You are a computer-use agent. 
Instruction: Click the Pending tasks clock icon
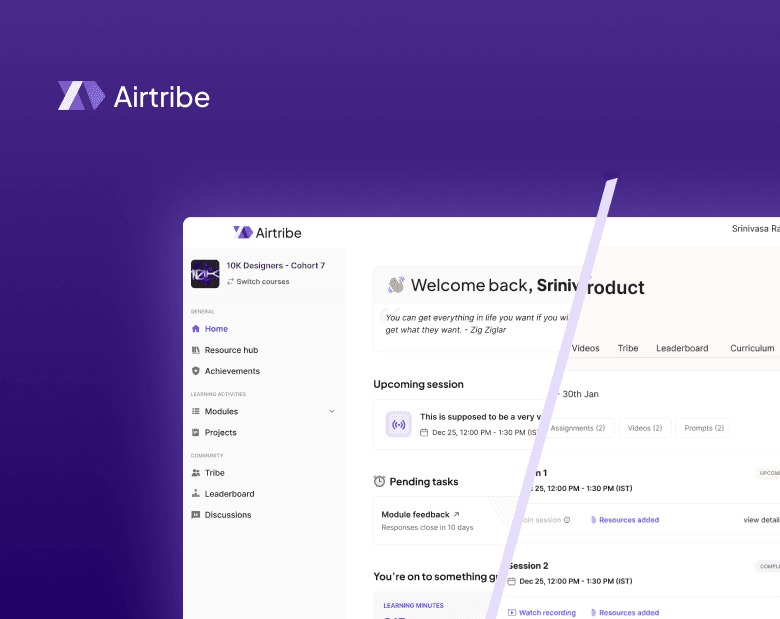(379, 481)
